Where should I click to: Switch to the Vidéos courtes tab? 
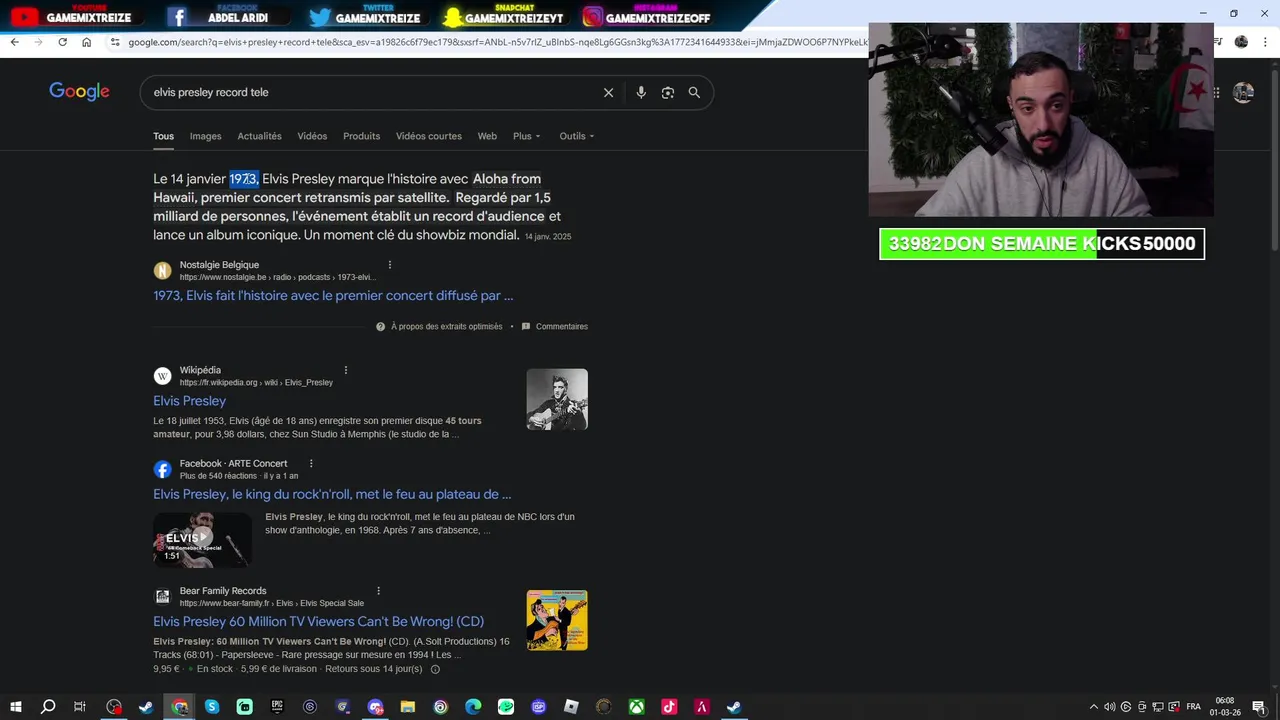428,136
